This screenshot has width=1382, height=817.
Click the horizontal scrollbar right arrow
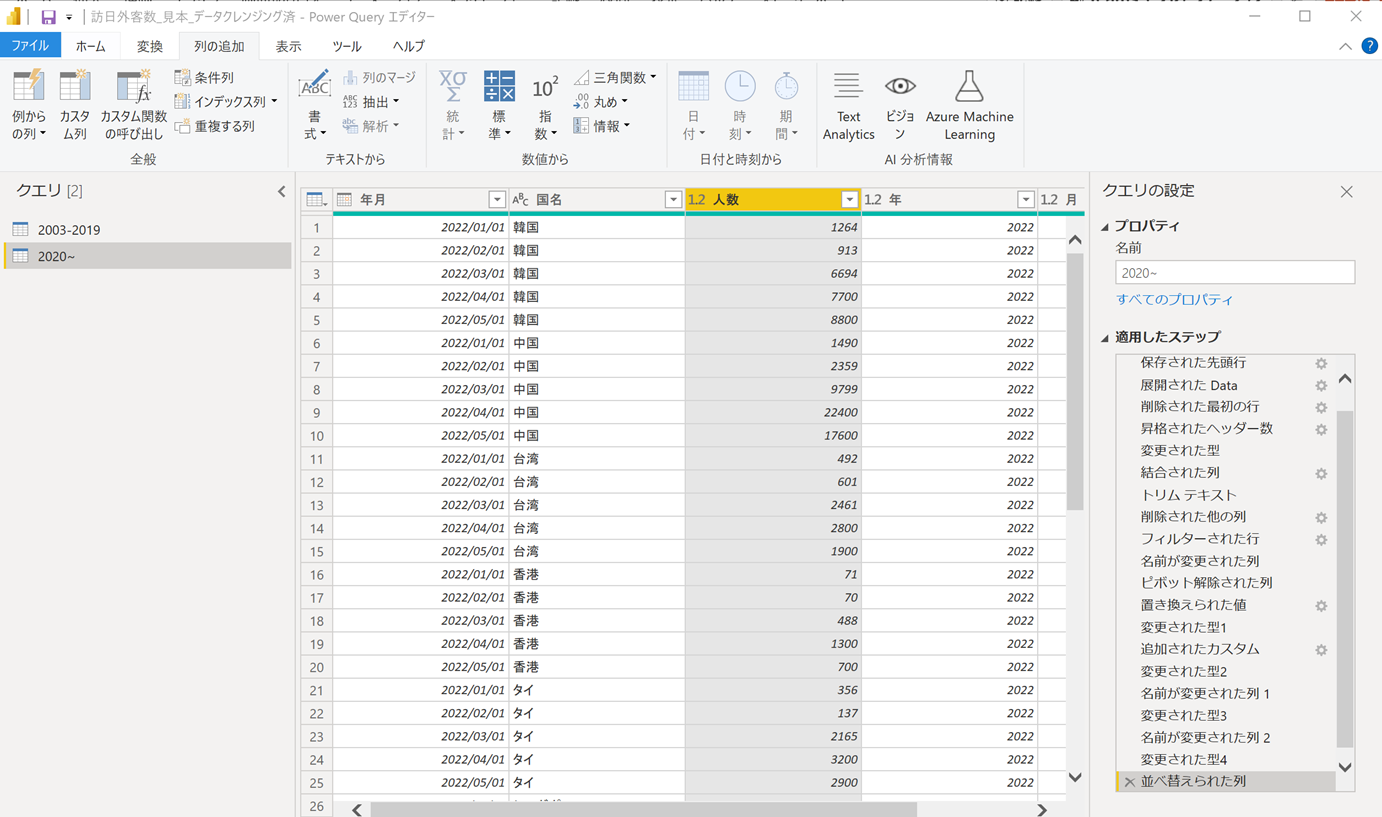[1042, 809]
